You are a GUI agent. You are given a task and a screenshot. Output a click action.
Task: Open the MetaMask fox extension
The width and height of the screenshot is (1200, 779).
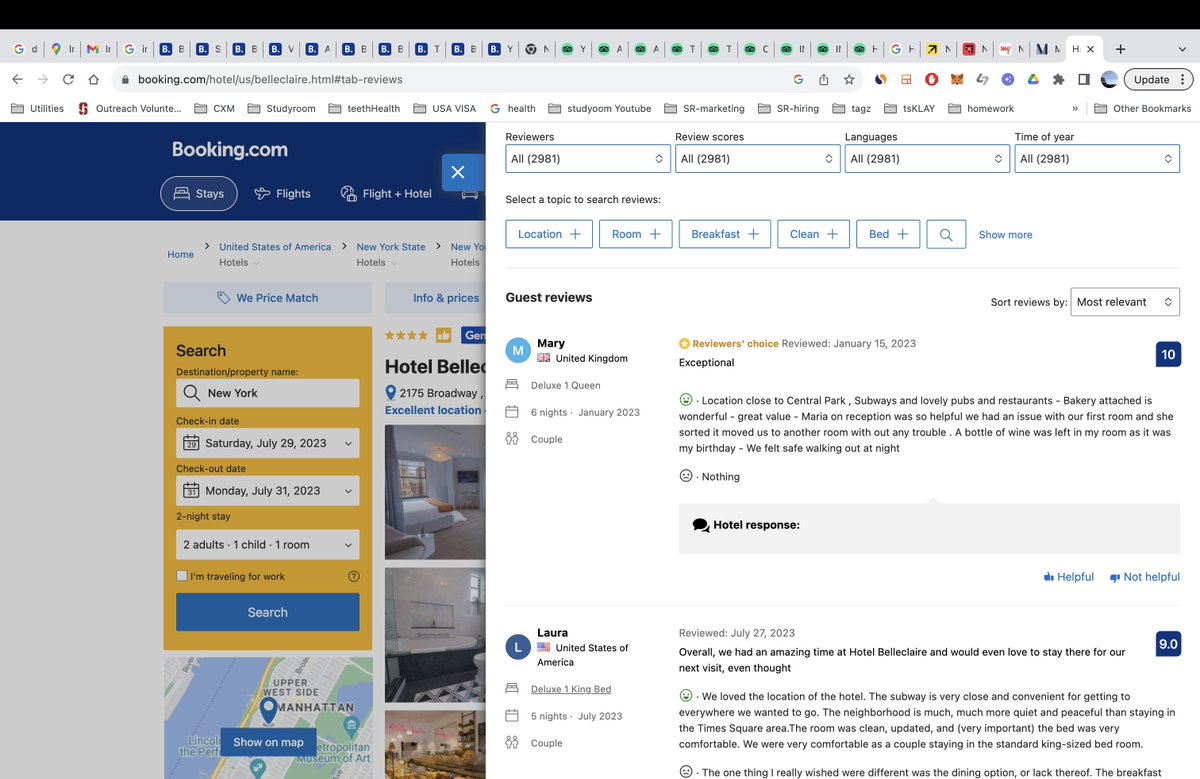tap(957, 79)
